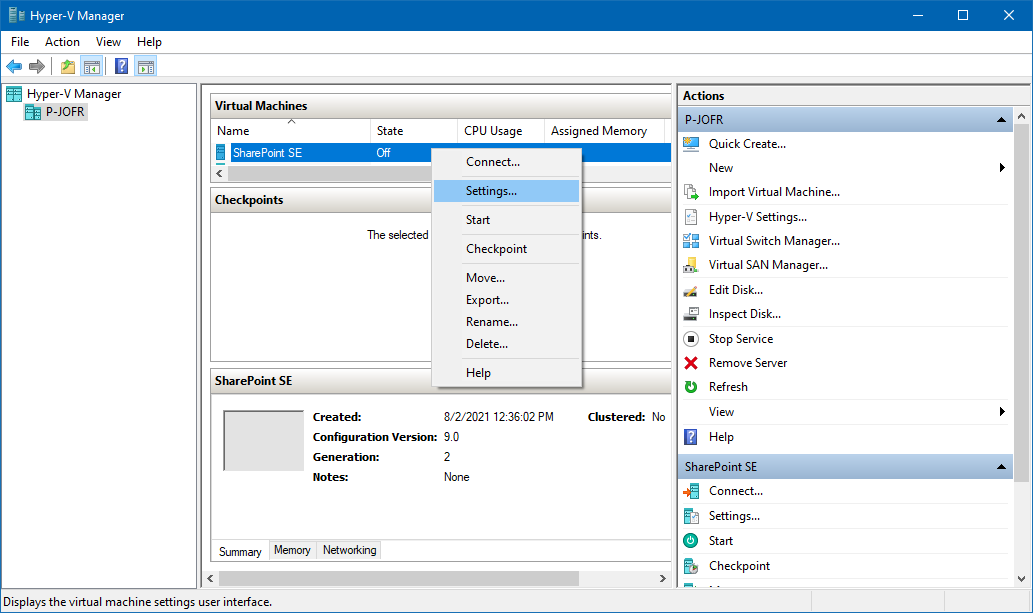Switch to the Memory tab
The height and width of the screenshot is (613, 1033).
click(x=292, y=550)
